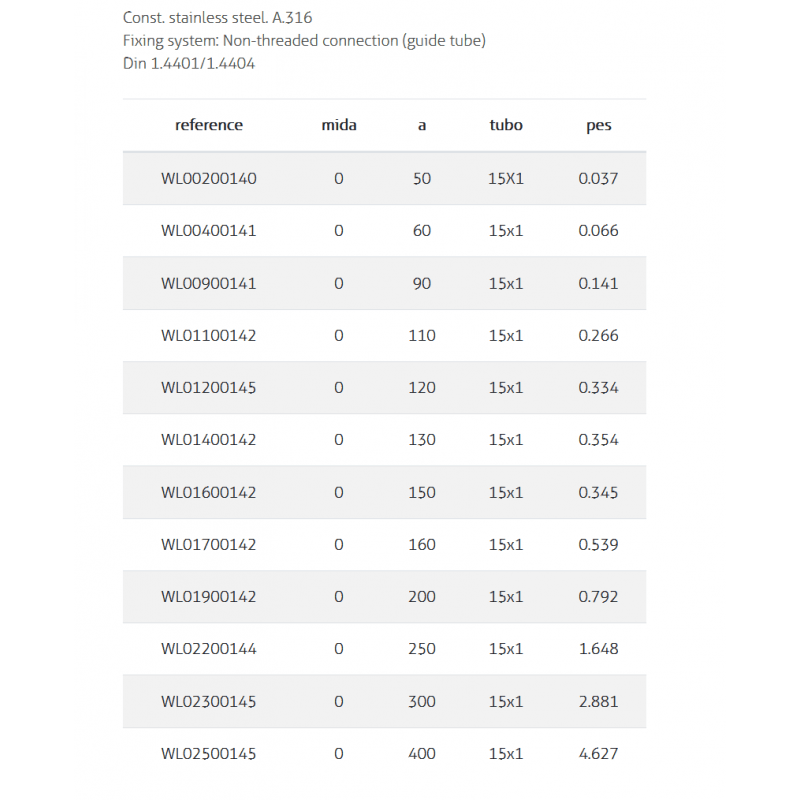
Task: Select reference WL01700142
Action: point(209,545)
